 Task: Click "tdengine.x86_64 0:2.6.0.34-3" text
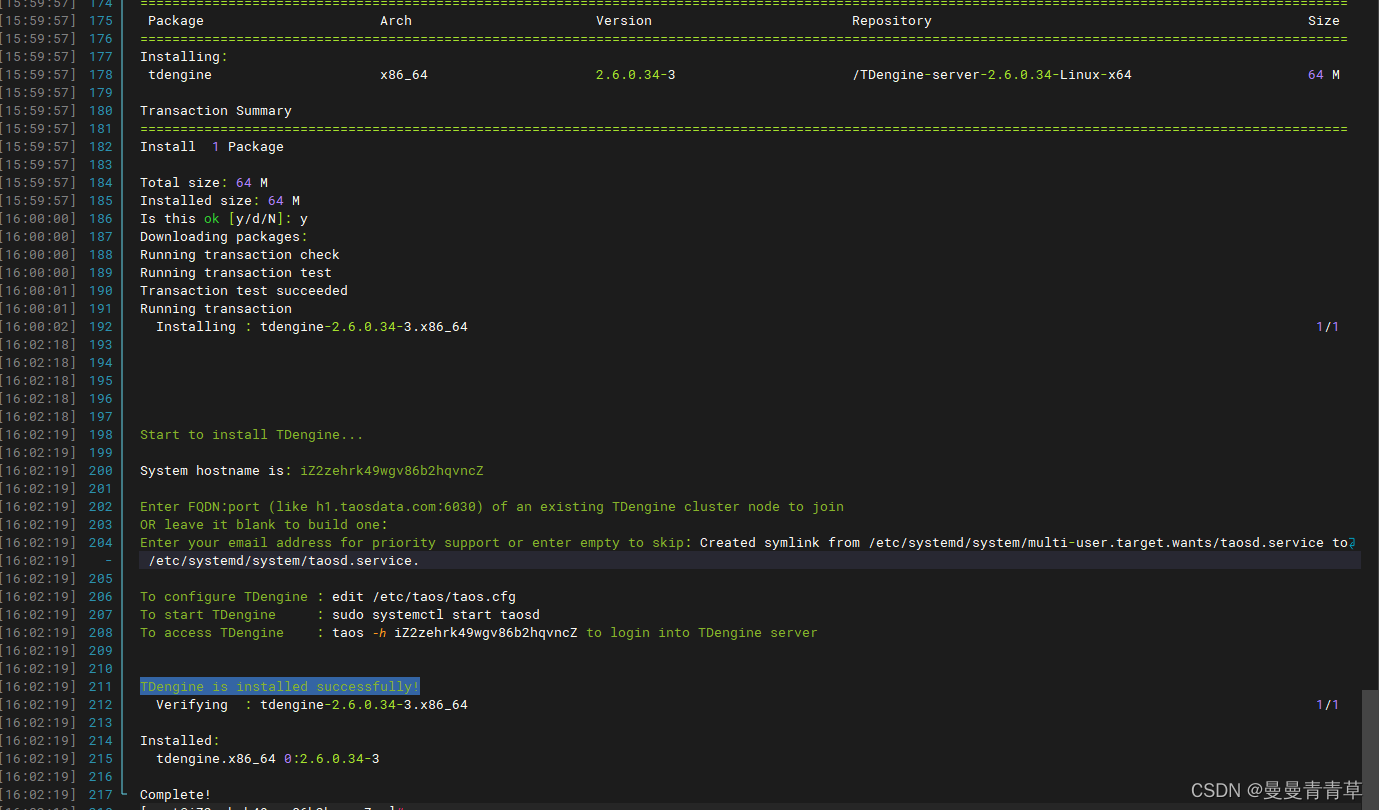[x=268, y=759]
